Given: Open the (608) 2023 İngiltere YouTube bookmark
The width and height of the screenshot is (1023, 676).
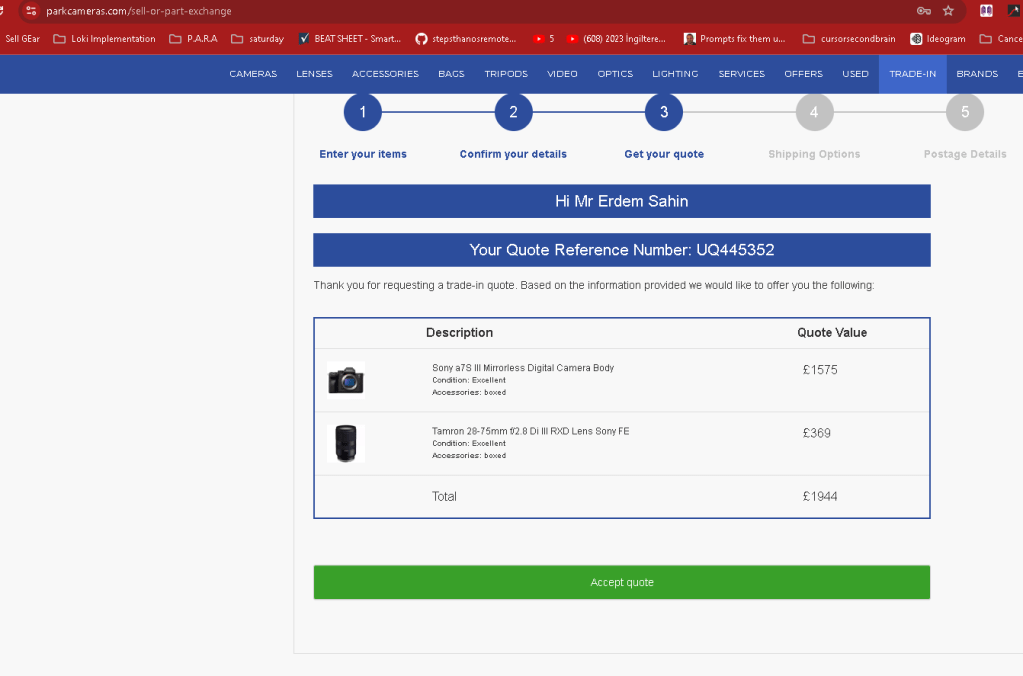Looking at the screenshot, I should click(x=616, y=38).
